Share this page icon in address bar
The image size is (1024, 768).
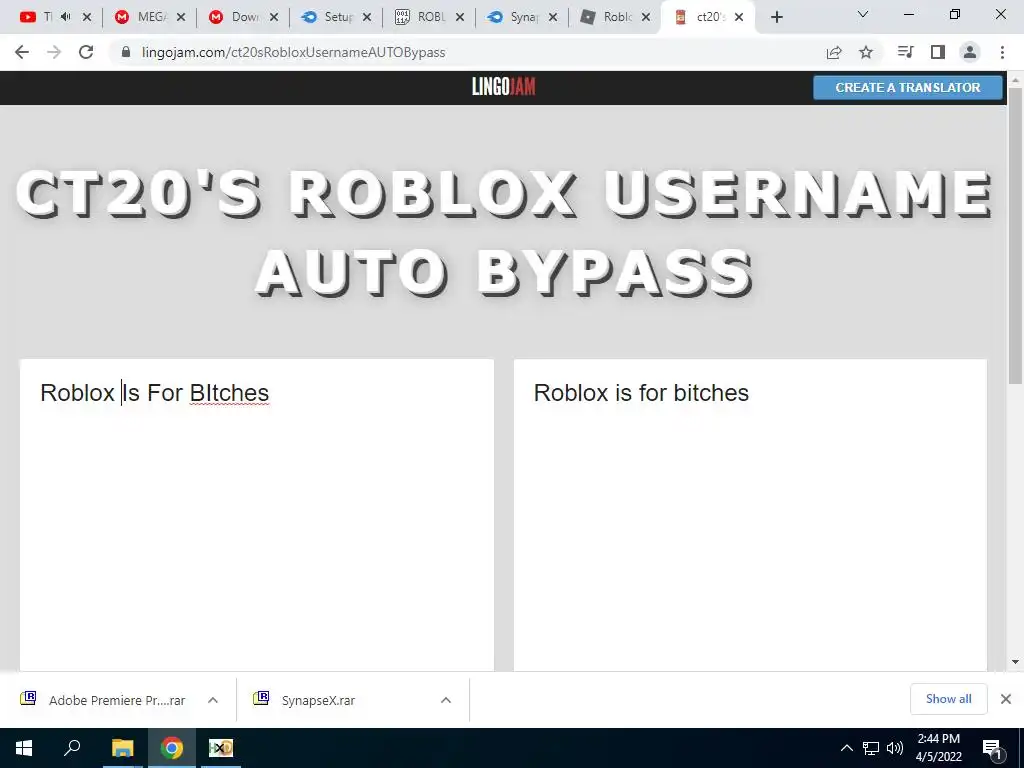834,52
